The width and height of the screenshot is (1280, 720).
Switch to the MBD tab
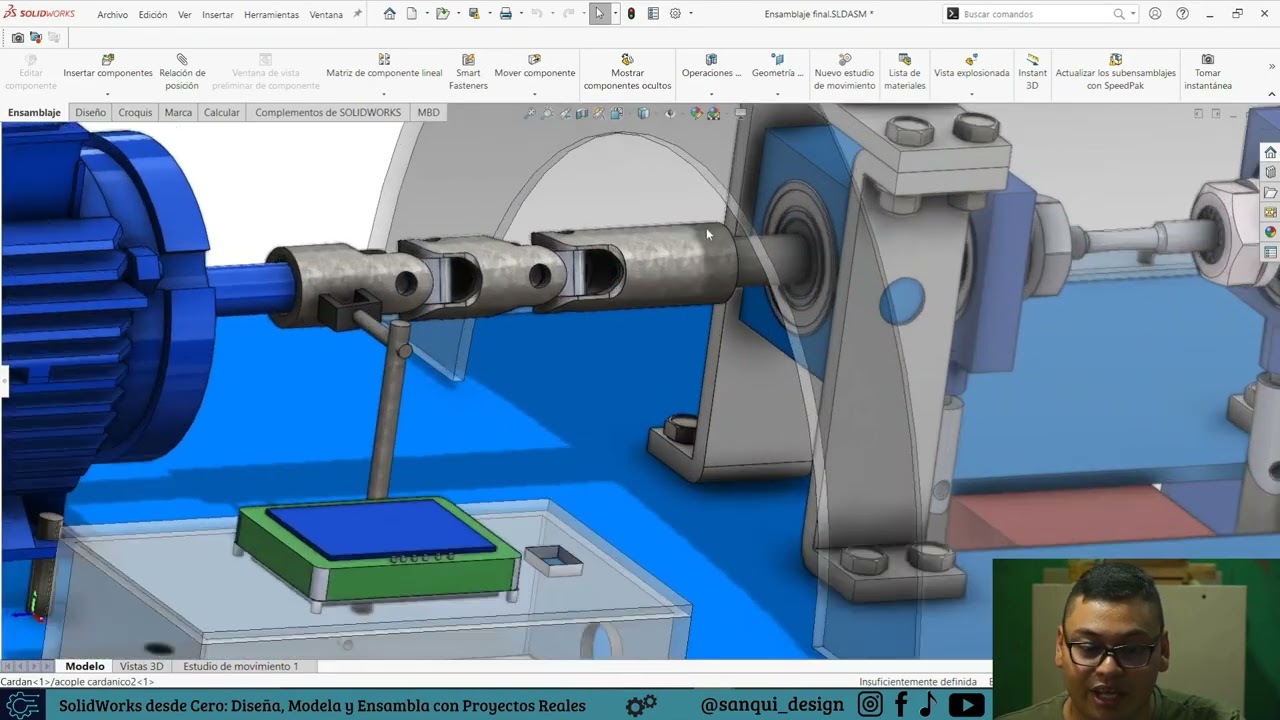tap(428, 112)
